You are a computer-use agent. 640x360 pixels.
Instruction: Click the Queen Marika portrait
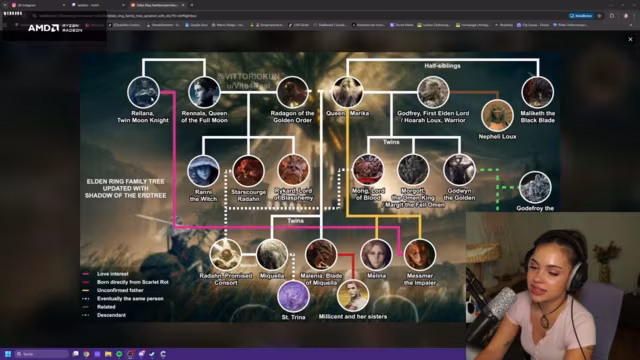pos(347,92)
